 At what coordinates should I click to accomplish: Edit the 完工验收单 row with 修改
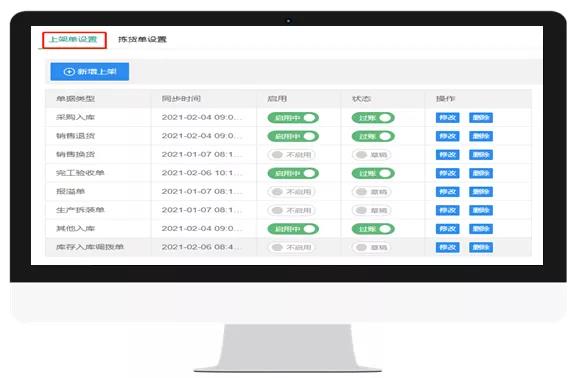coord(447,173)
